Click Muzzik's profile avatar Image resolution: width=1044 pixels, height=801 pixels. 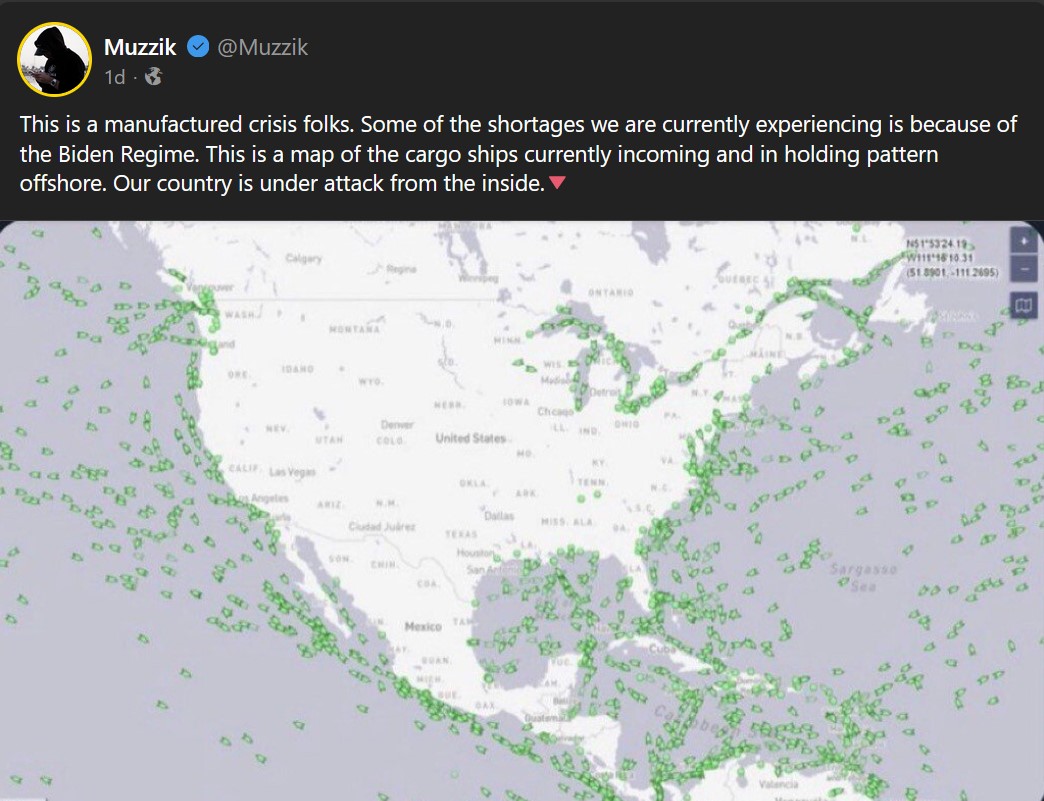coord(54,60)
